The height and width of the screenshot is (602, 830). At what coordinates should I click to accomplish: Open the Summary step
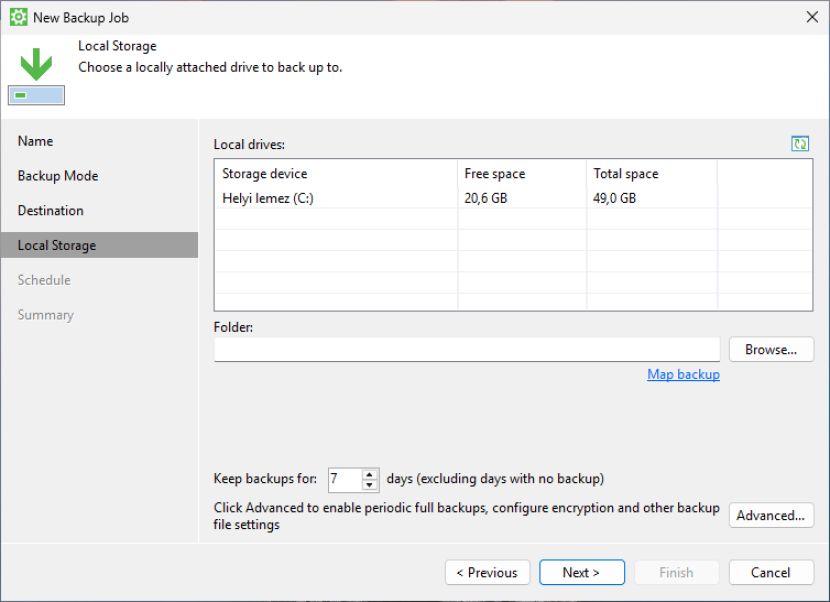[46, 315]
